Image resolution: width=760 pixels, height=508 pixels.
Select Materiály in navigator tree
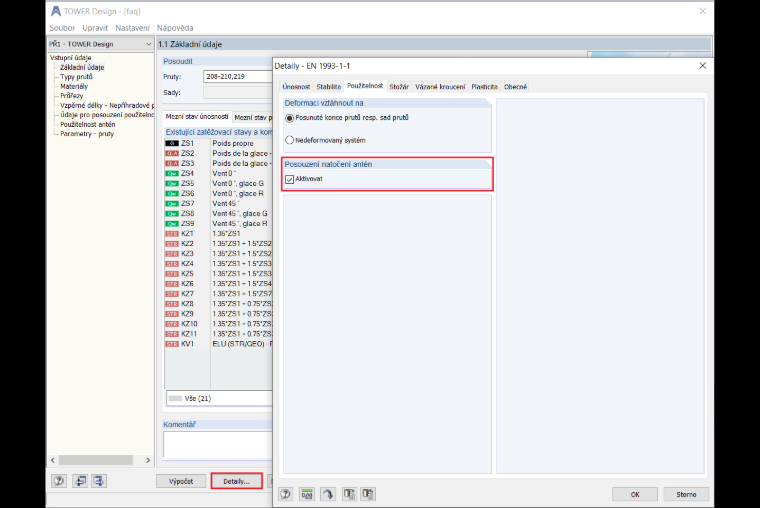[x=74, y=86]
